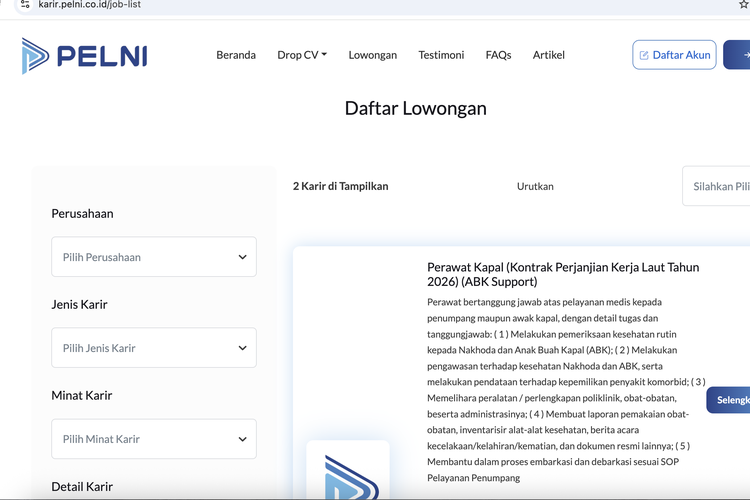Open the Pilih Jenis Karir dropdown
The height and width of the screenshot is (500, 750).
point(154,348)
